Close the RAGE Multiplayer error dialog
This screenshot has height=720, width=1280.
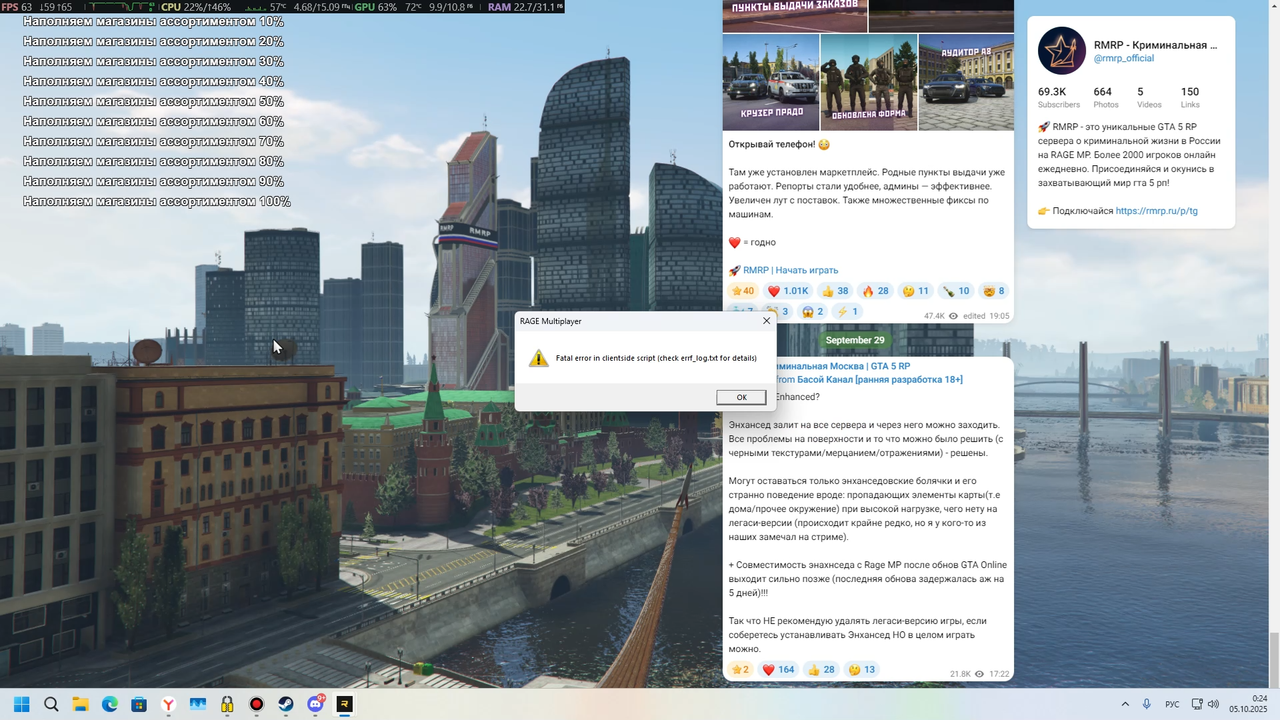(767, 321)
